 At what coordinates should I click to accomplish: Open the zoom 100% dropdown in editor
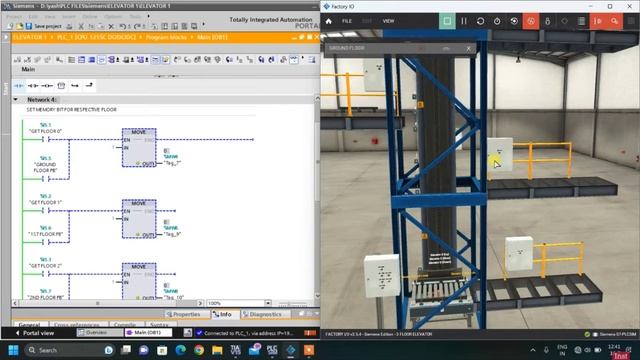click(268, 303)
